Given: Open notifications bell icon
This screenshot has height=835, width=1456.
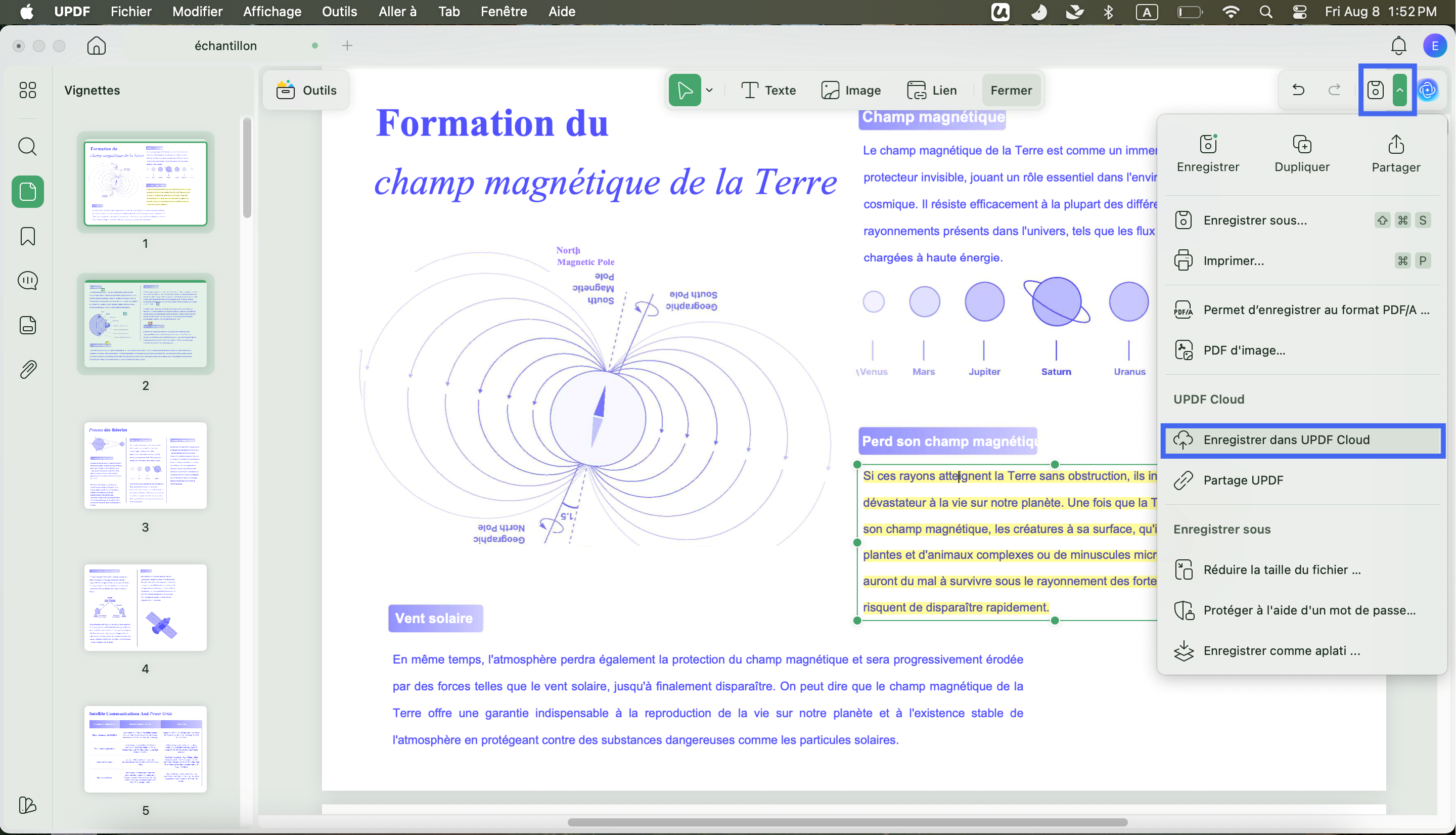Looking at the screenshot, I should click(1399, 46).
